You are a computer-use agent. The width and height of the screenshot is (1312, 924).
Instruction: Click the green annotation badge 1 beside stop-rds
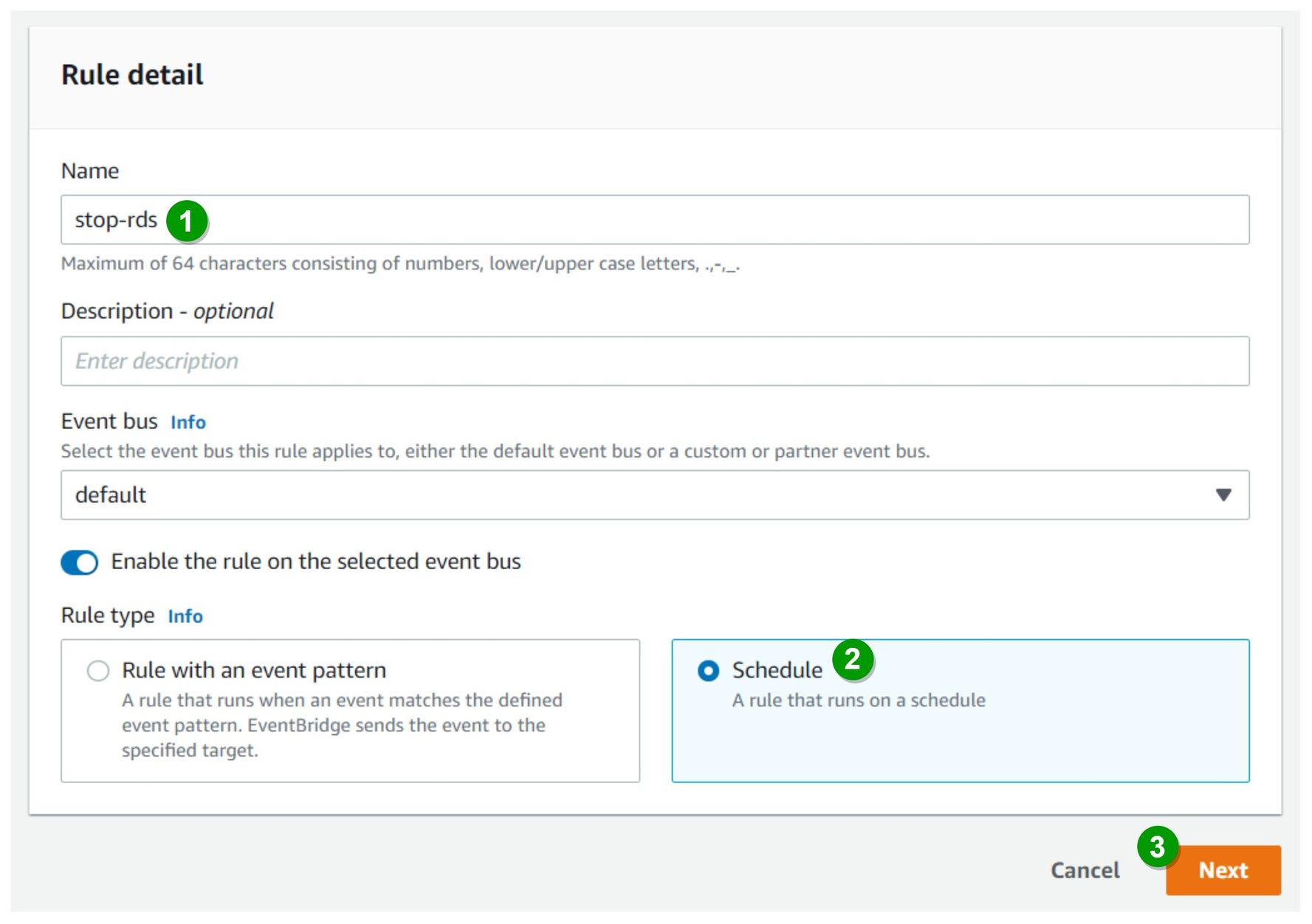[x=188, y=218]
